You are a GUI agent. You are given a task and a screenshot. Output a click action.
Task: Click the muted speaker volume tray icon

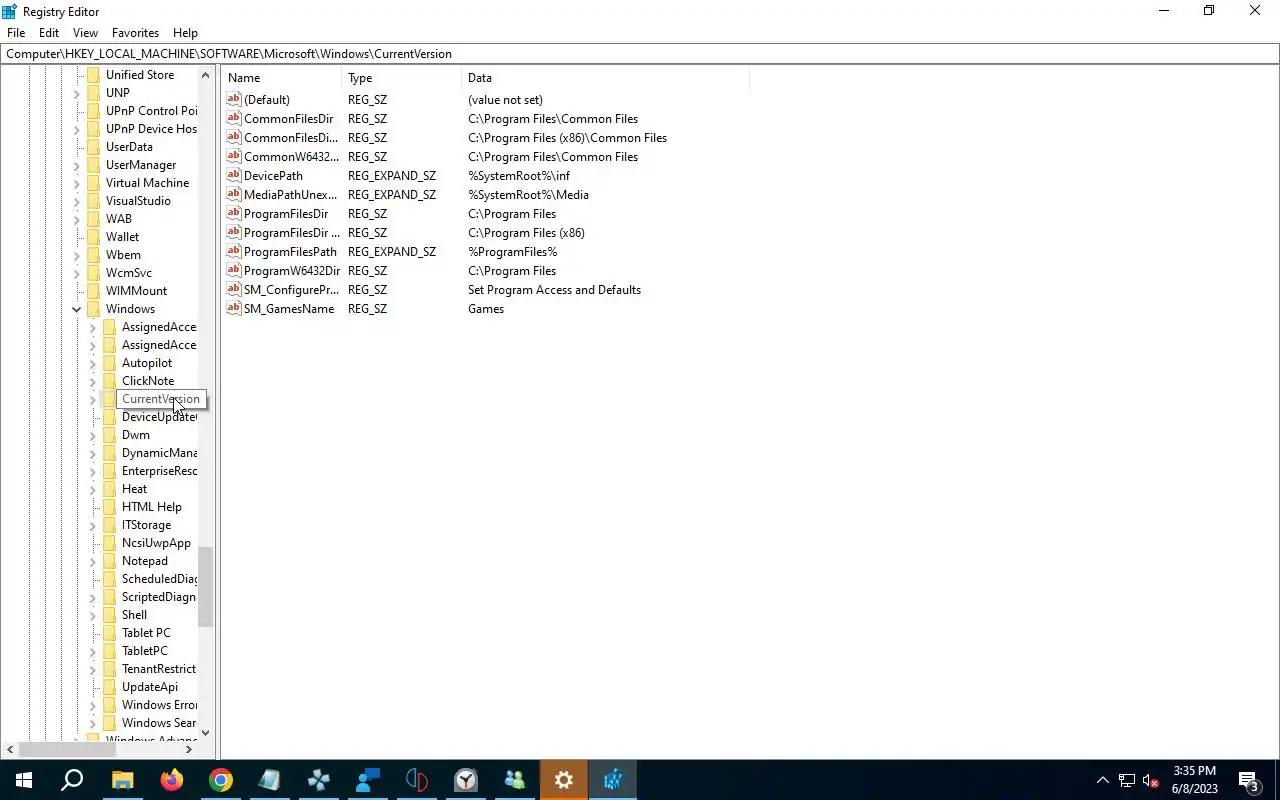pos(1151,780)
